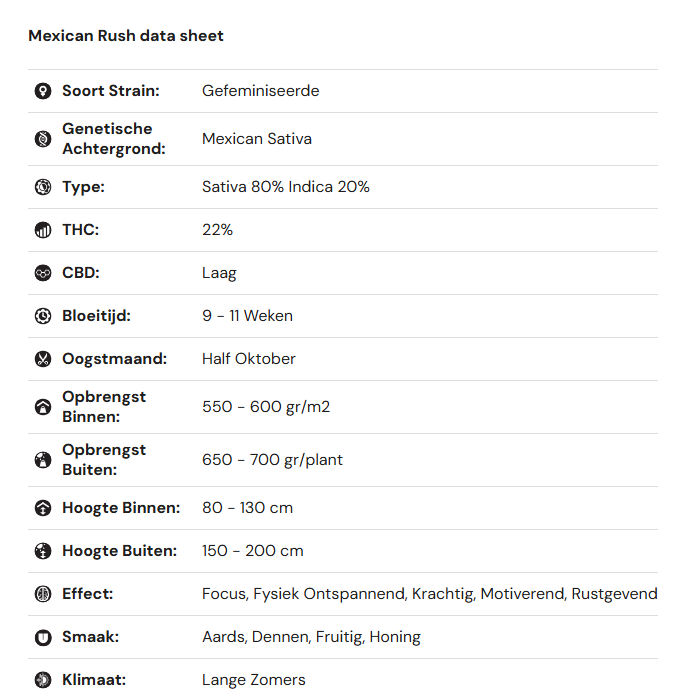
Task: Click the Hoogte Binnen icon
Action: [x=43, y=508]
